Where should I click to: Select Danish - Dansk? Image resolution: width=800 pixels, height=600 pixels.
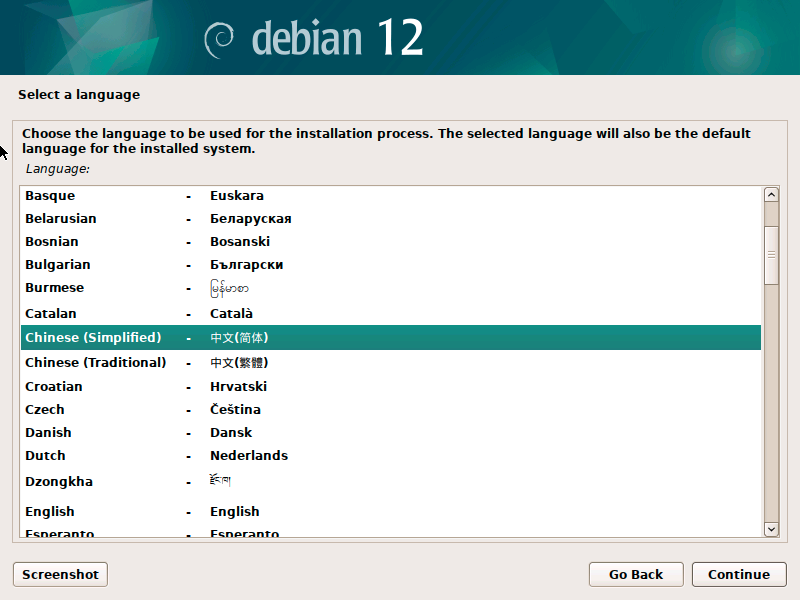pos(391,433)
